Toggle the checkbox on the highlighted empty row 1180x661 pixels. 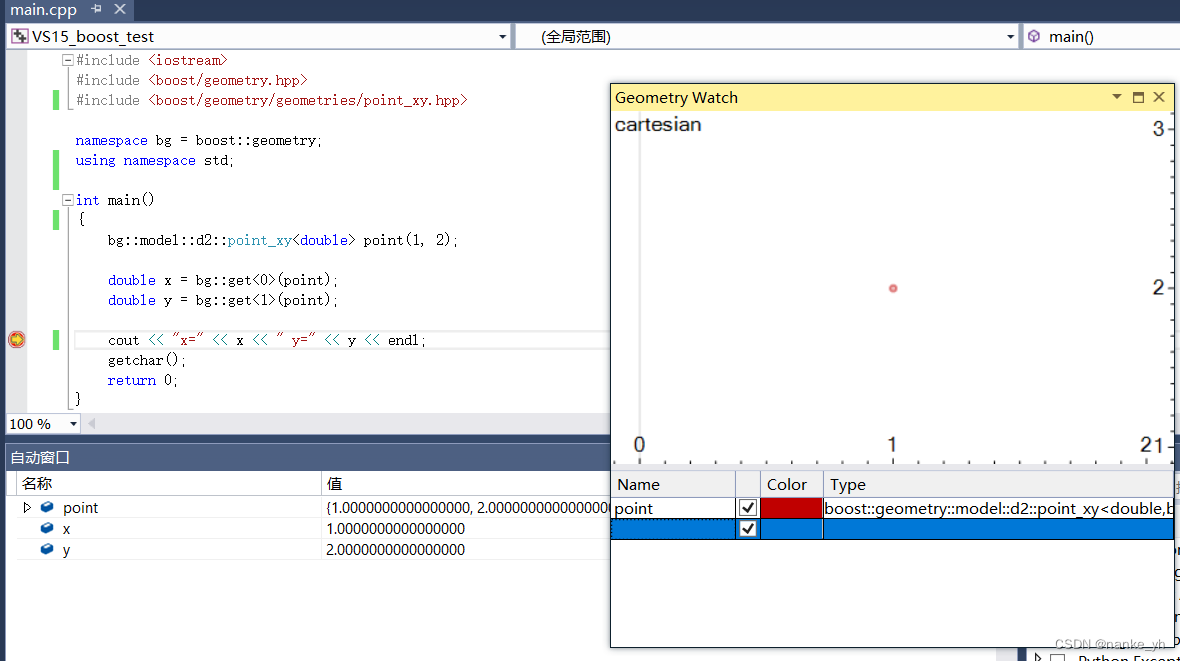[746, 528]
